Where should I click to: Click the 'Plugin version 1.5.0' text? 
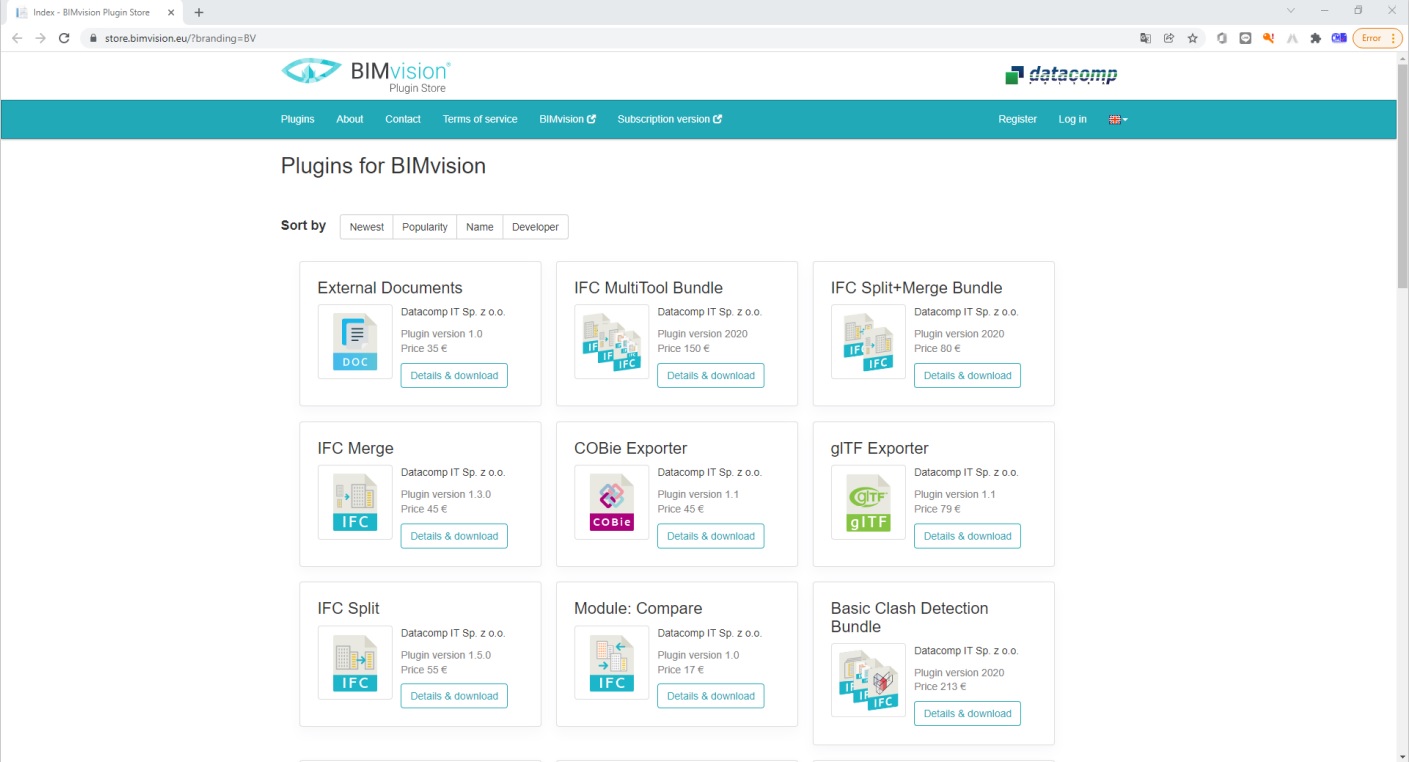(x=446, y=656)
